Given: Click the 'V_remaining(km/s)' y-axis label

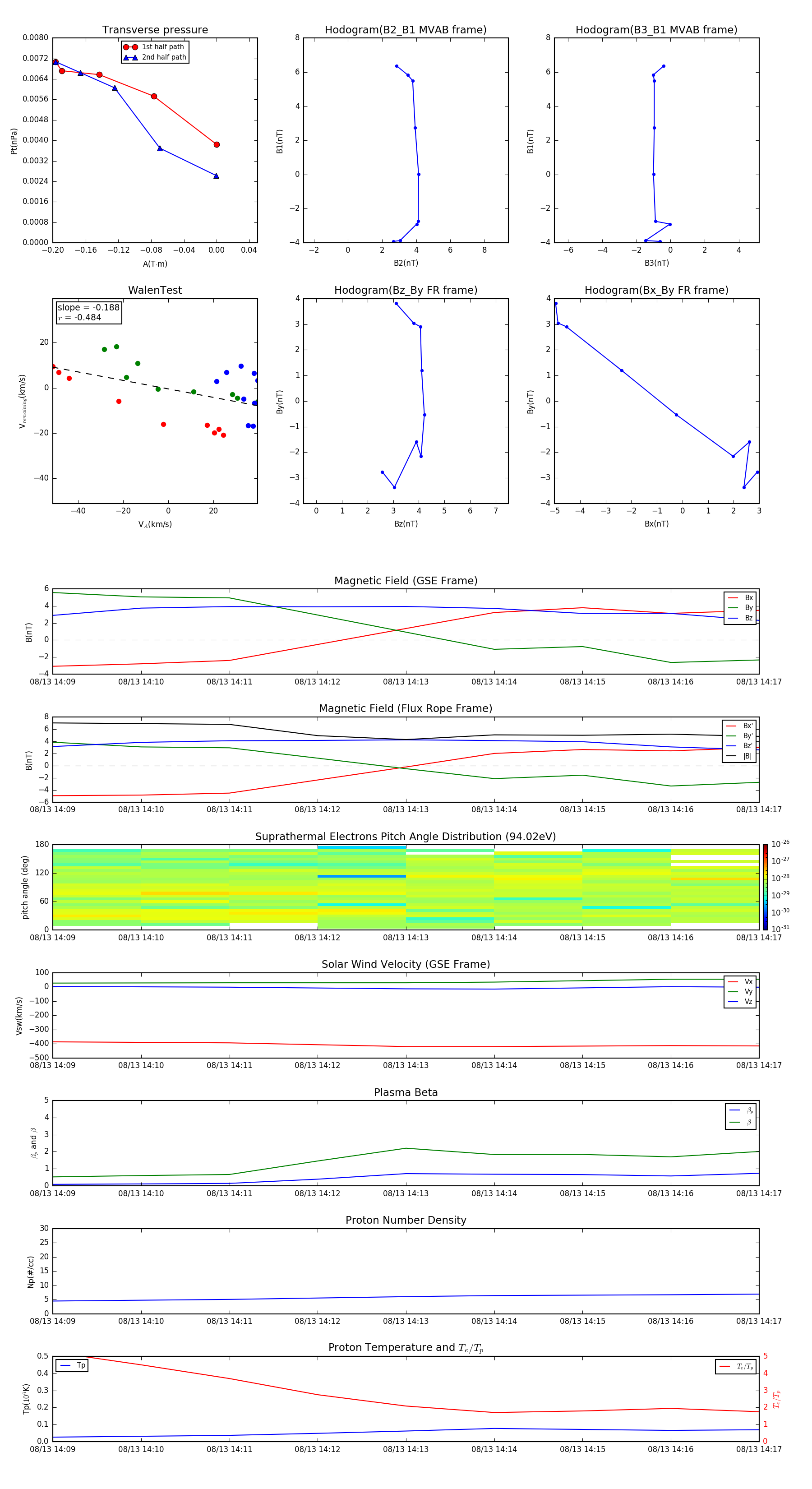Looking at the screenshot, I should coord(23,401).
